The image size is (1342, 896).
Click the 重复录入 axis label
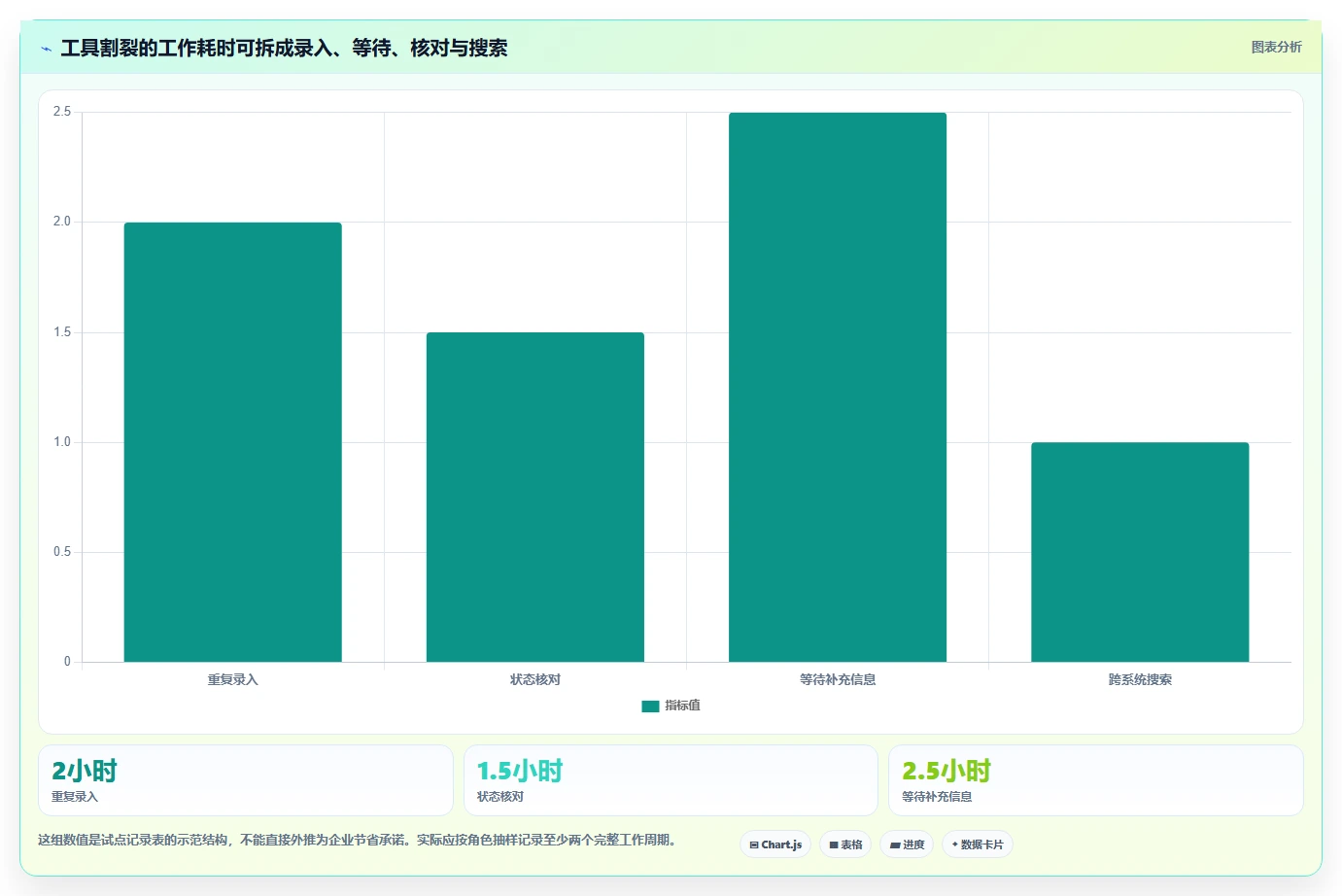[x=232, y=679]
